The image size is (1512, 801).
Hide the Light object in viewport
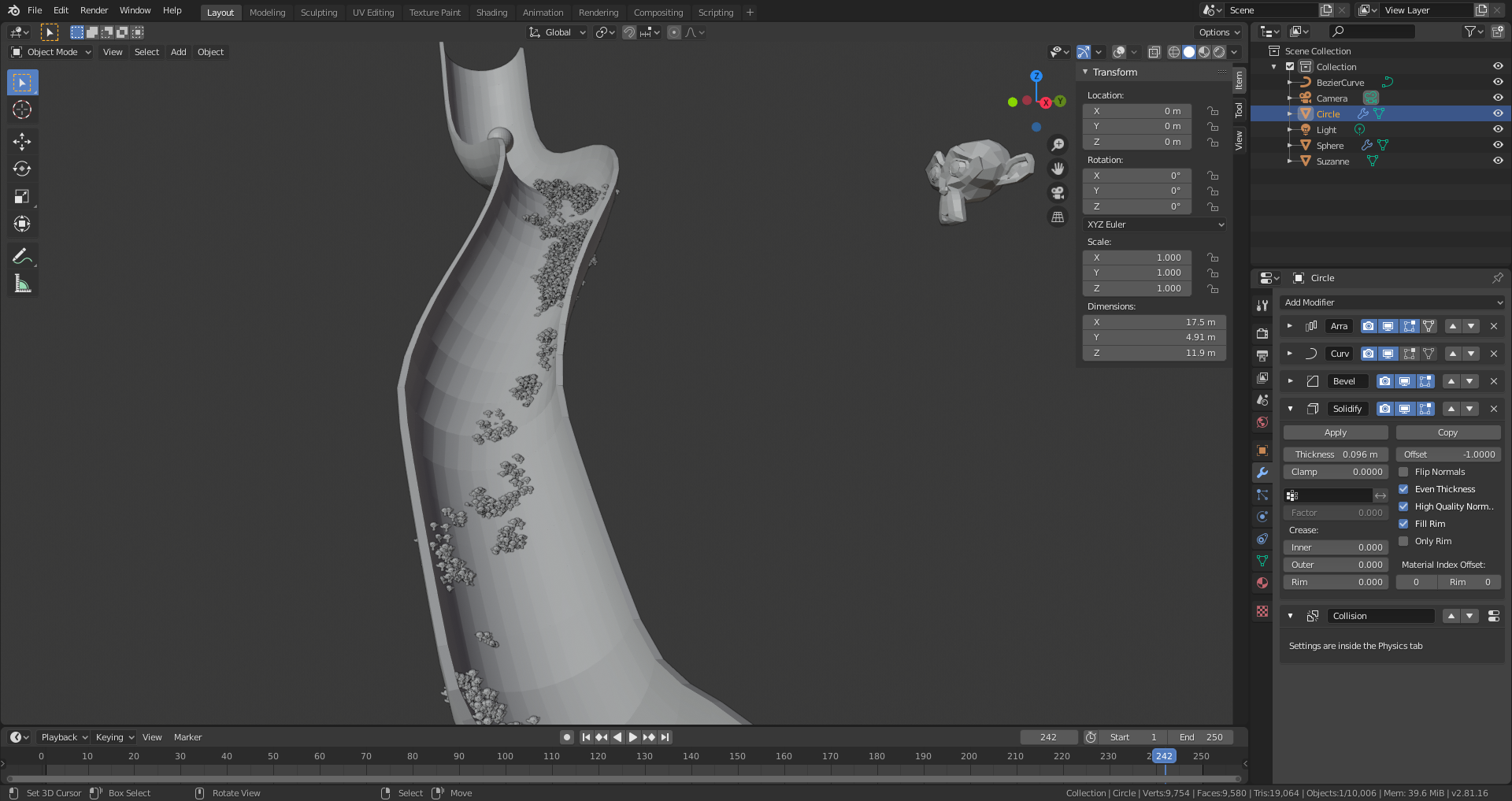pyautogui.click(x=1498, y=129)
